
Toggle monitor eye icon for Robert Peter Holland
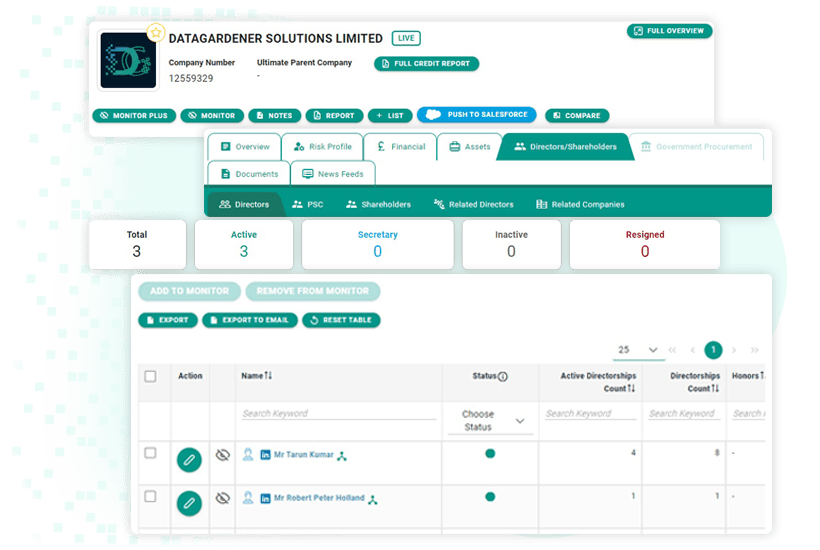click(x=223, y=499)
